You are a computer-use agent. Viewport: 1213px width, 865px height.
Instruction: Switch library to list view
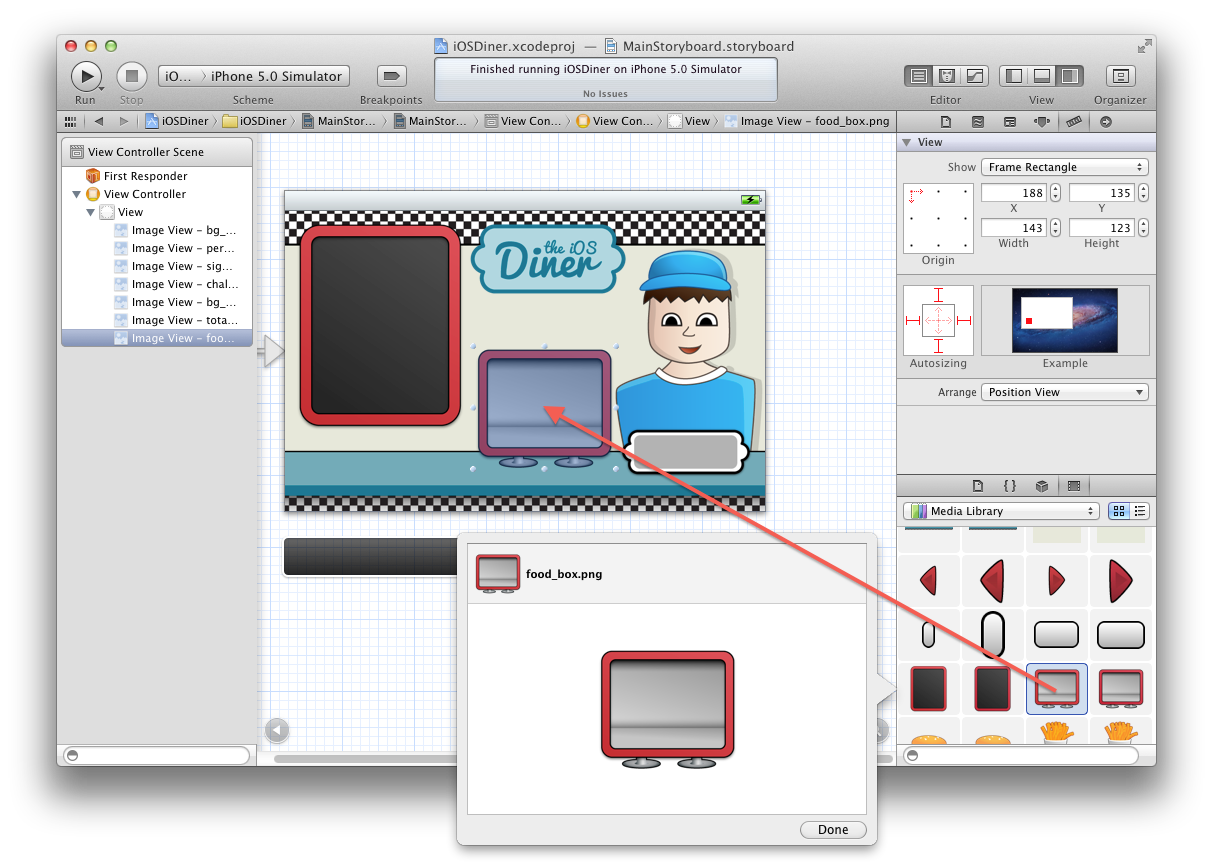point(1140,511)
